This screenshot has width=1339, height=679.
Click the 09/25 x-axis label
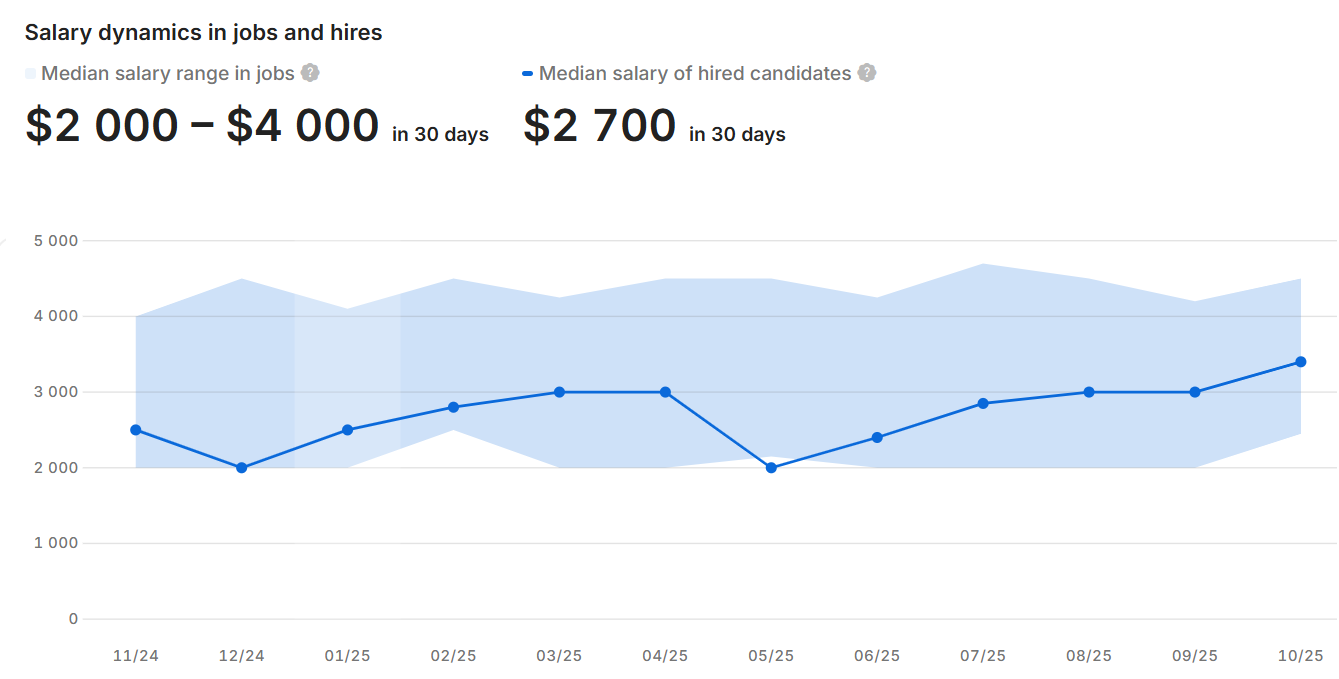(x=1195, y=656)
